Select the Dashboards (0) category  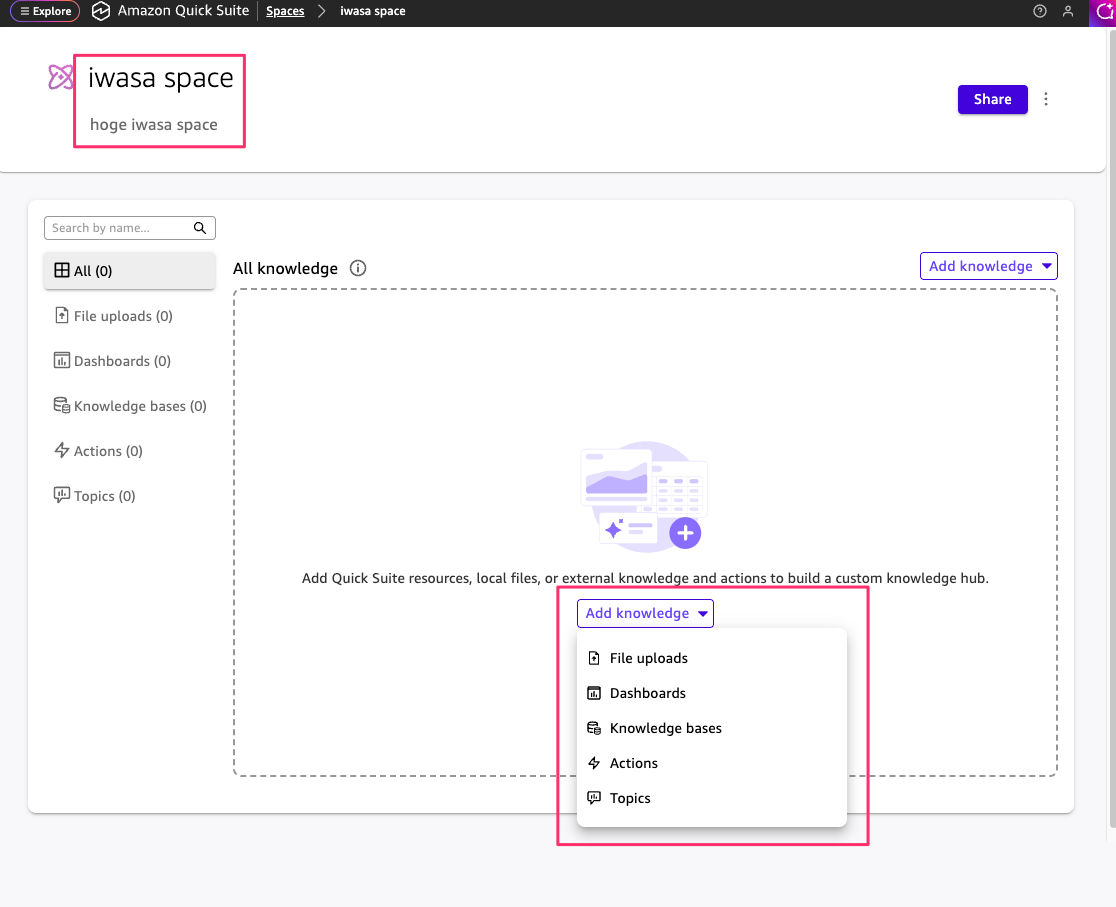pyautogui.click(x=130, y=361)
